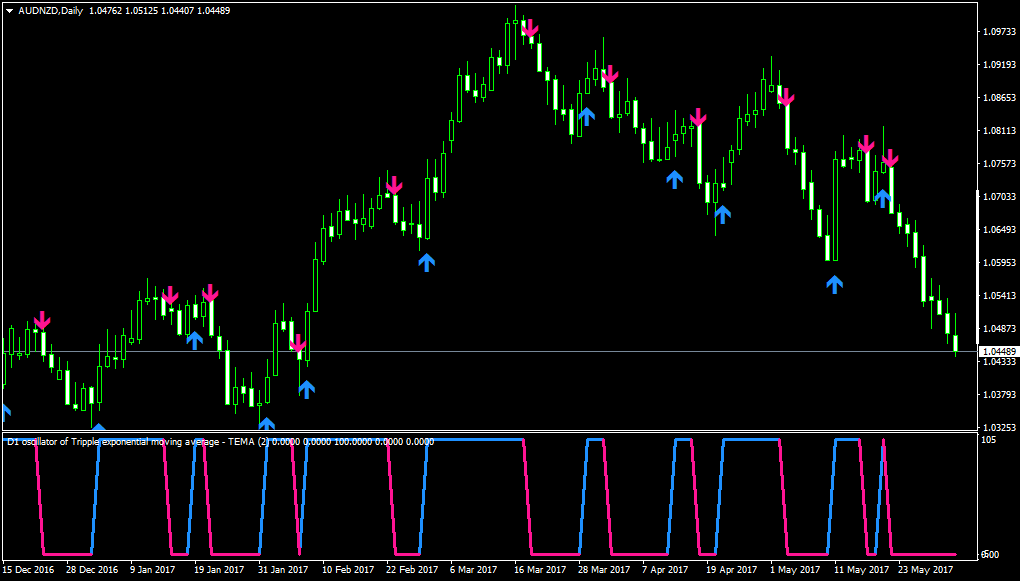Click the pink sell arrow at the chart's highest peak

pos(530,28)
